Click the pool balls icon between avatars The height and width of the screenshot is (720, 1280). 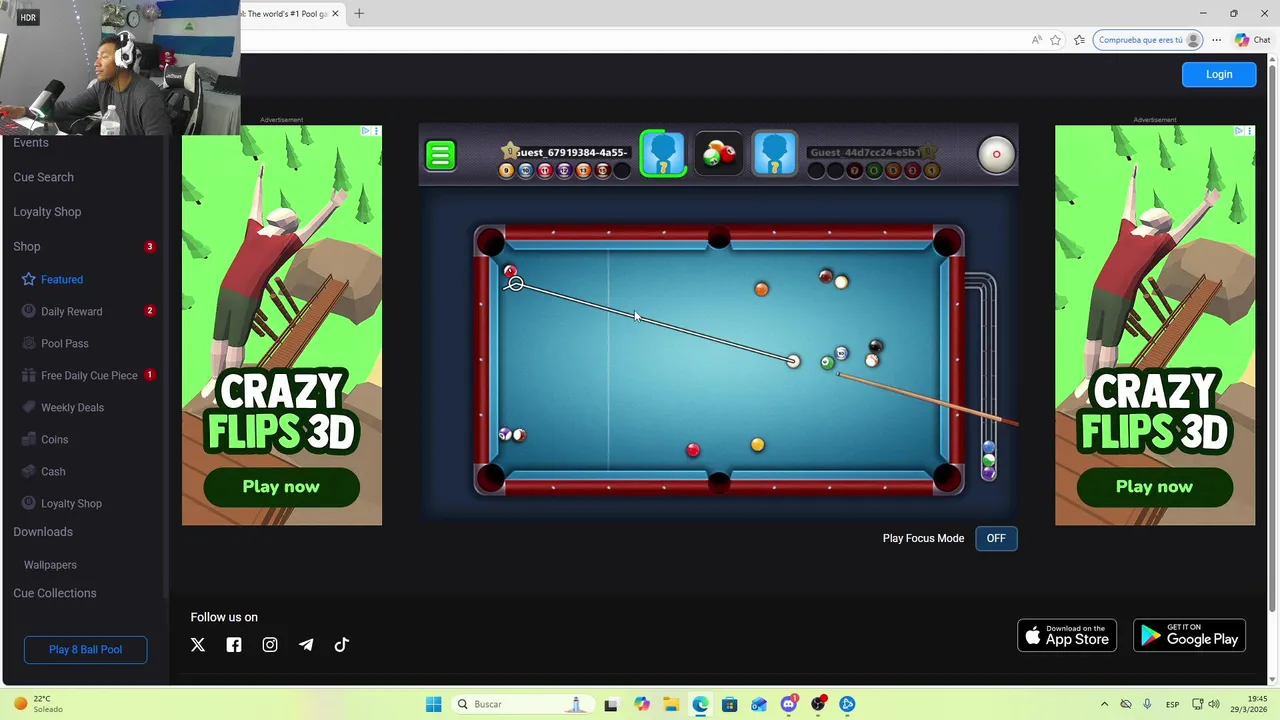(x=719, y=154)
